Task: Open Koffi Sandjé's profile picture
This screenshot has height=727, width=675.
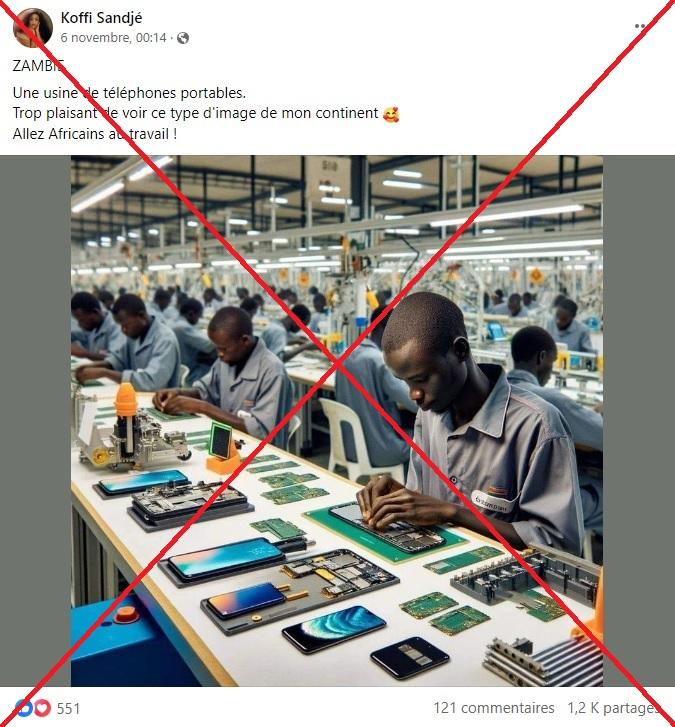Action: click(x=32, y=27)
